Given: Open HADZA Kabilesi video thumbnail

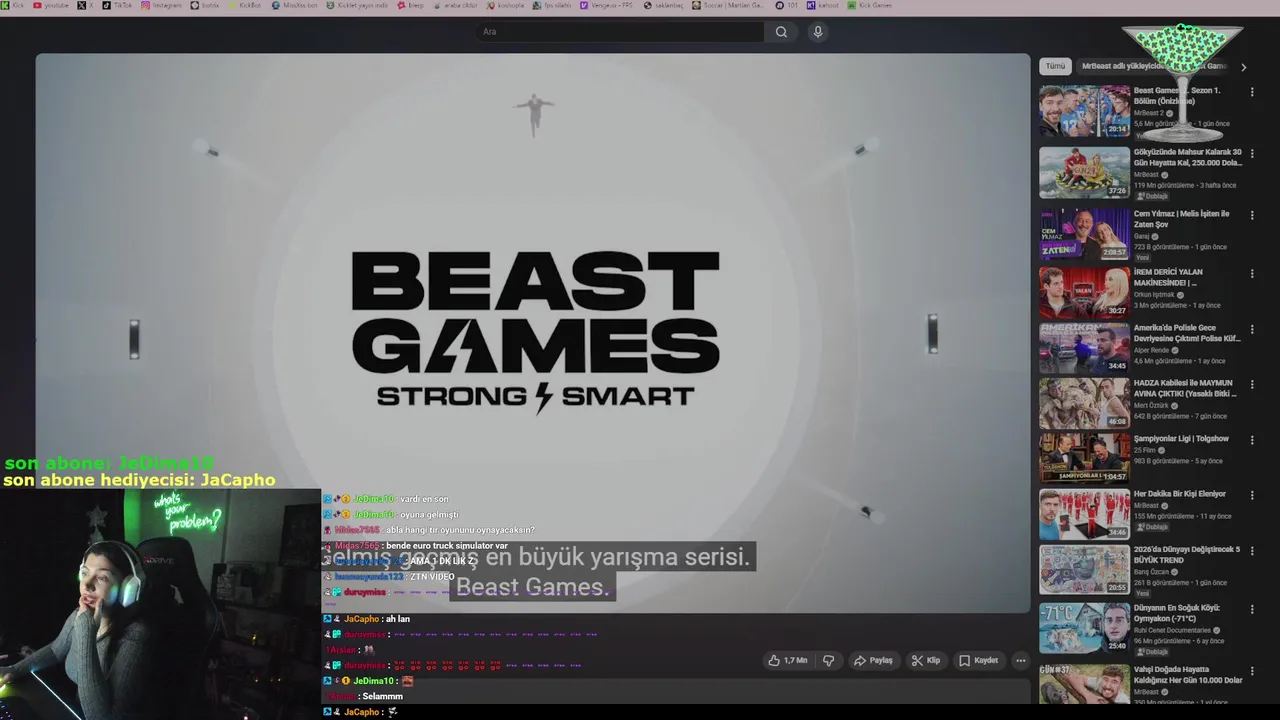Looking at the screenshot, I should coord(1084,403).
